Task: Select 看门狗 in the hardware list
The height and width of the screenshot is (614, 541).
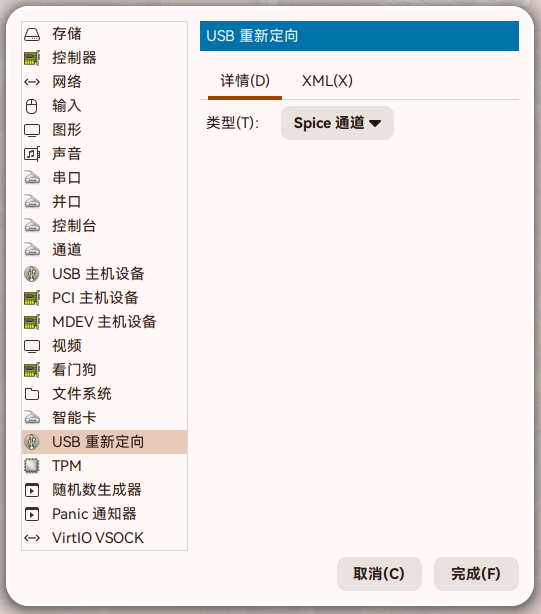Action: [x=105, y=370]
